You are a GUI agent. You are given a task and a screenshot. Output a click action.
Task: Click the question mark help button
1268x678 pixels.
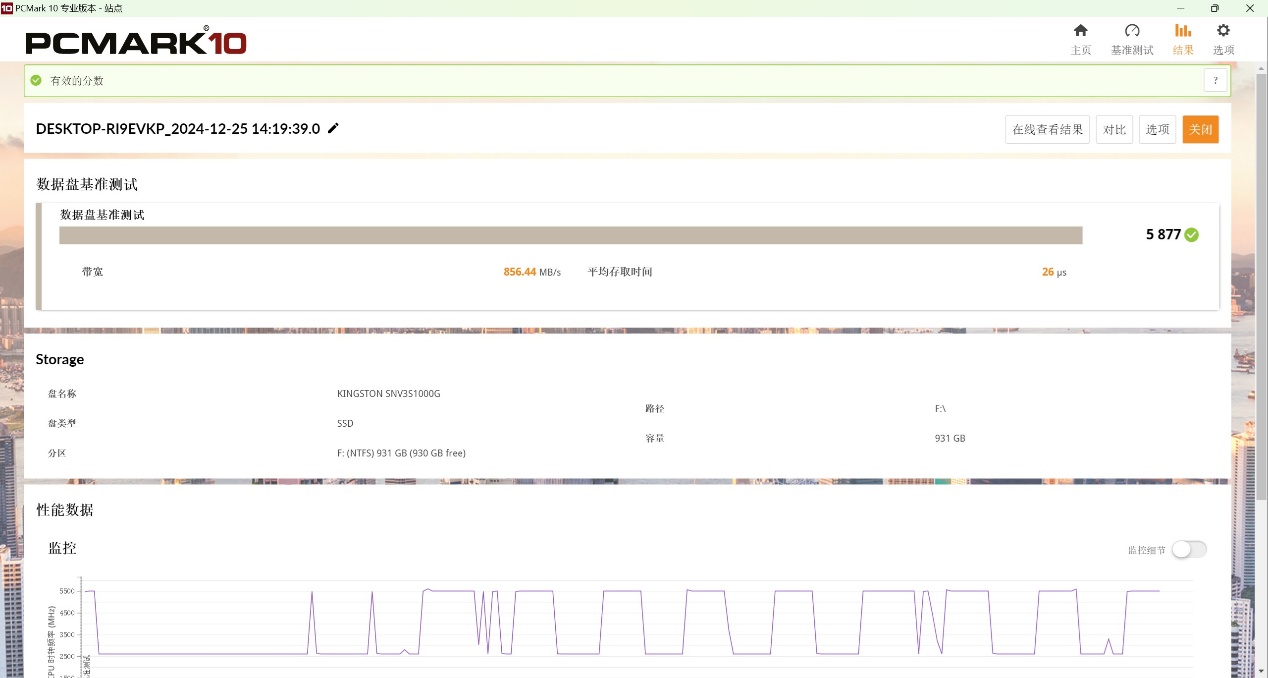[x=1215, y=81]
